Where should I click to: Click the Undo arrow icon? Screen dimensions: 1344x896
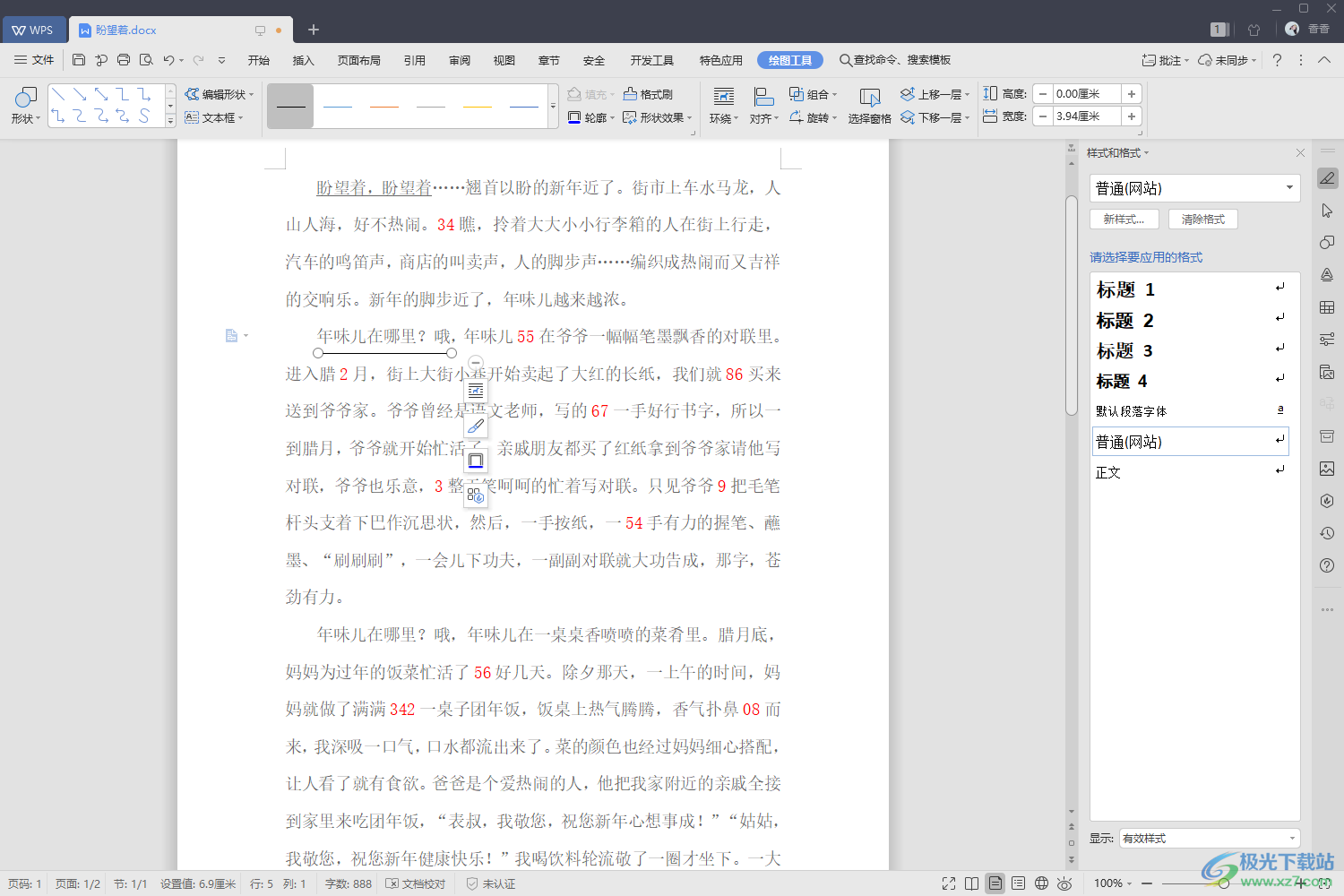tap(168, 60)
